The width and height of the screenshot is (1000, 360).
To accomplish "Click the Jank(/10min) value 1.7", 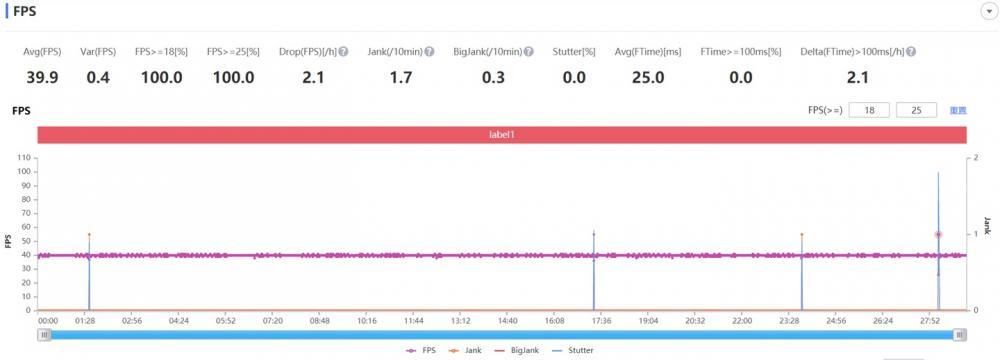I will pos(400,78).
